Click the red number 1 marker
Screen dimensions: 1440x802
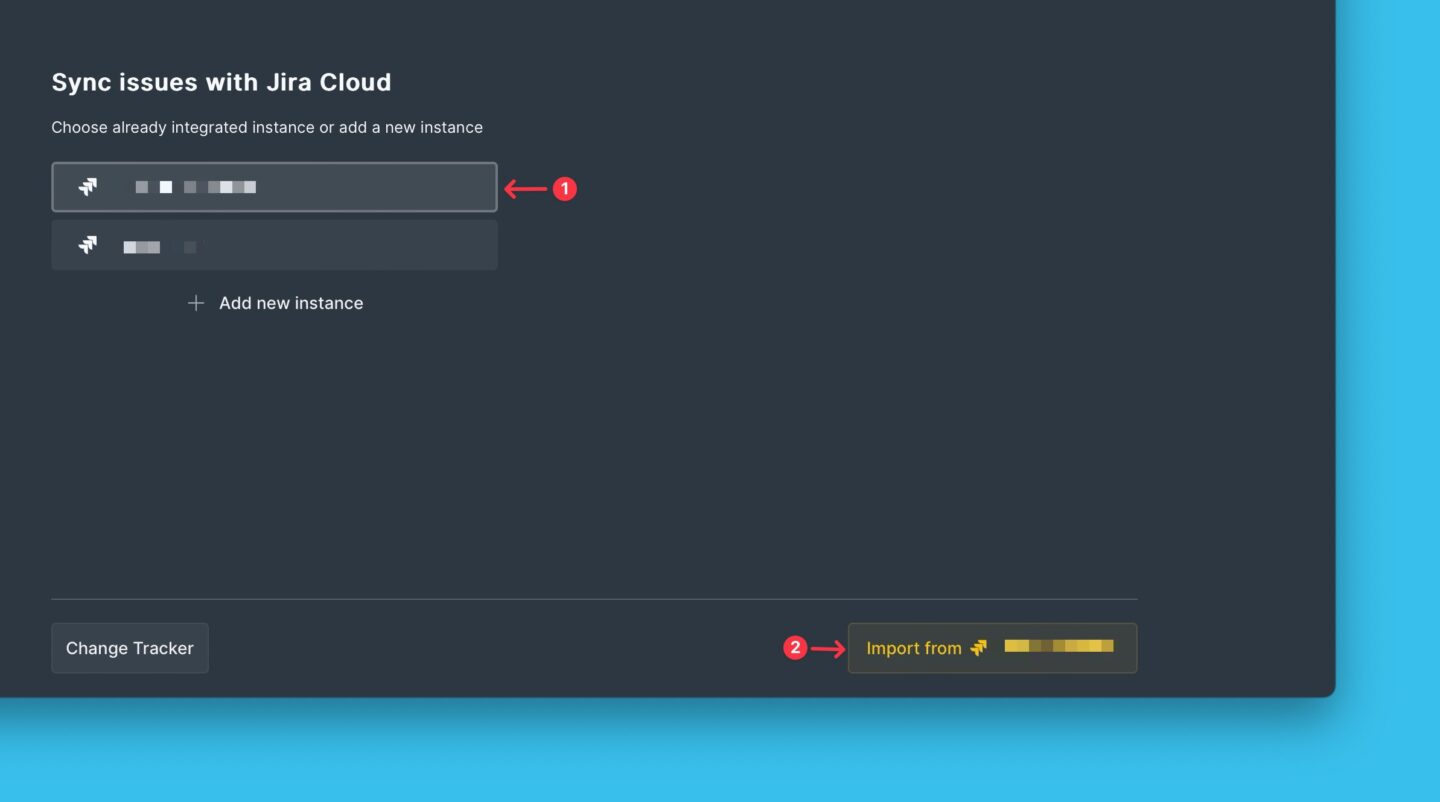click(565, 188)
